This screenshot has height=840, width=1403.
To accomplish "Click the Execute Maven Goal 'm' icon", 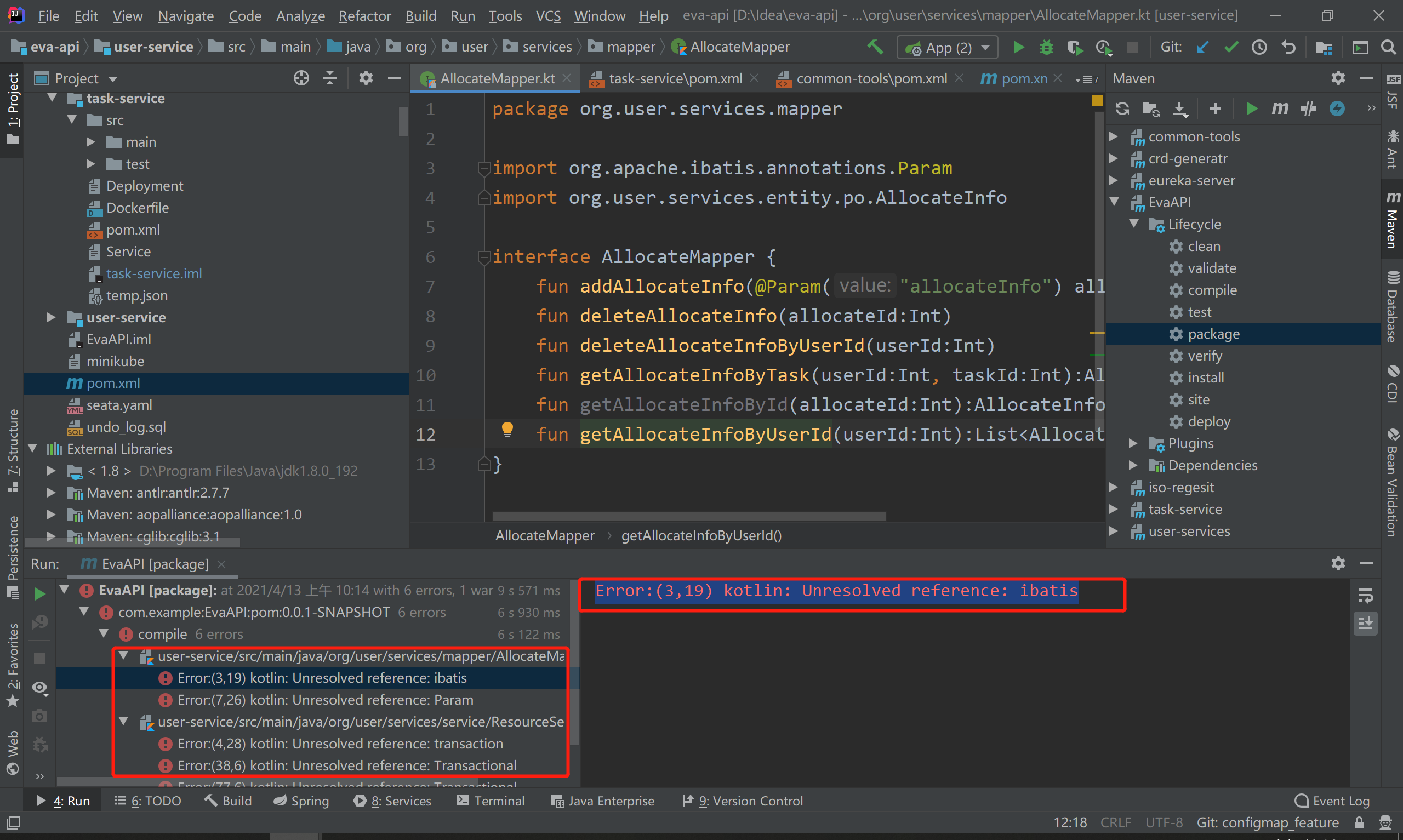I will click(x=1280, y=108).
